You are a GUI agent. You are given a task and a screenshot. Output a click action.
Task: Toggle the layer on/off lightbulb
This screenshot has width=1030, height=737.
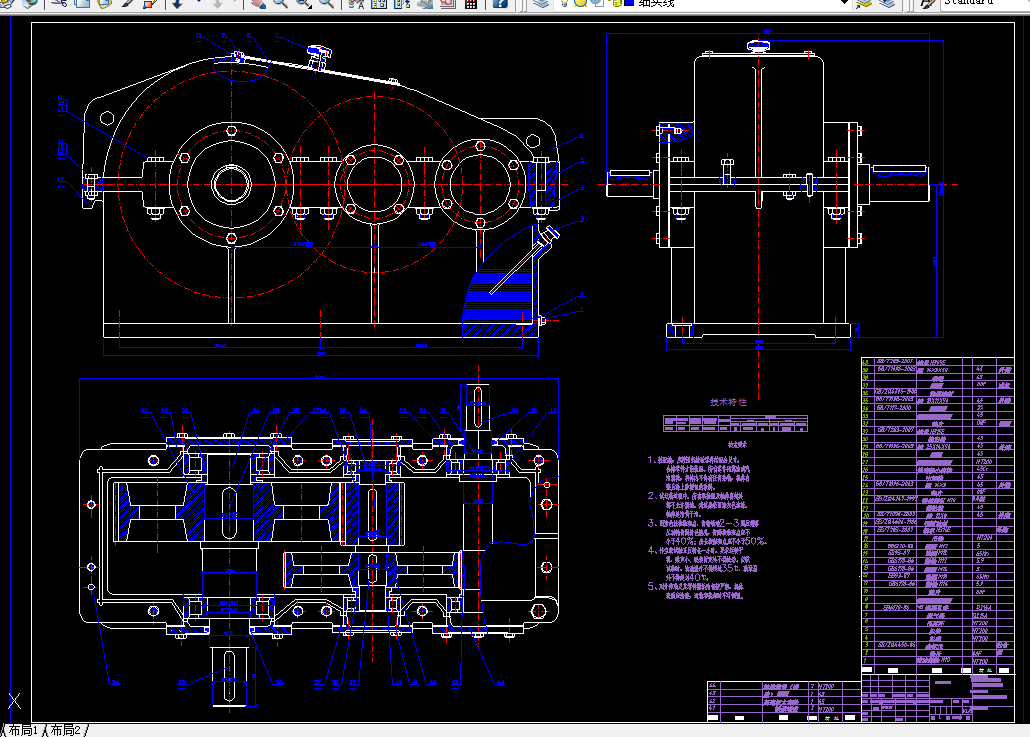(x=564, y=3)
